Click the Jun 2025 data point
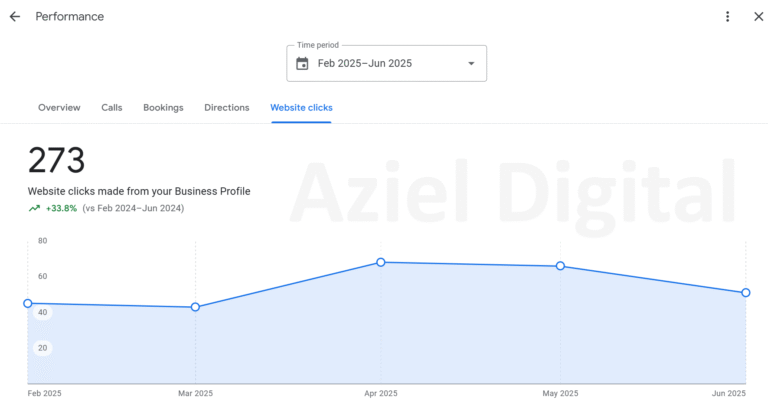The image size is (768, 413). (745, 293)
